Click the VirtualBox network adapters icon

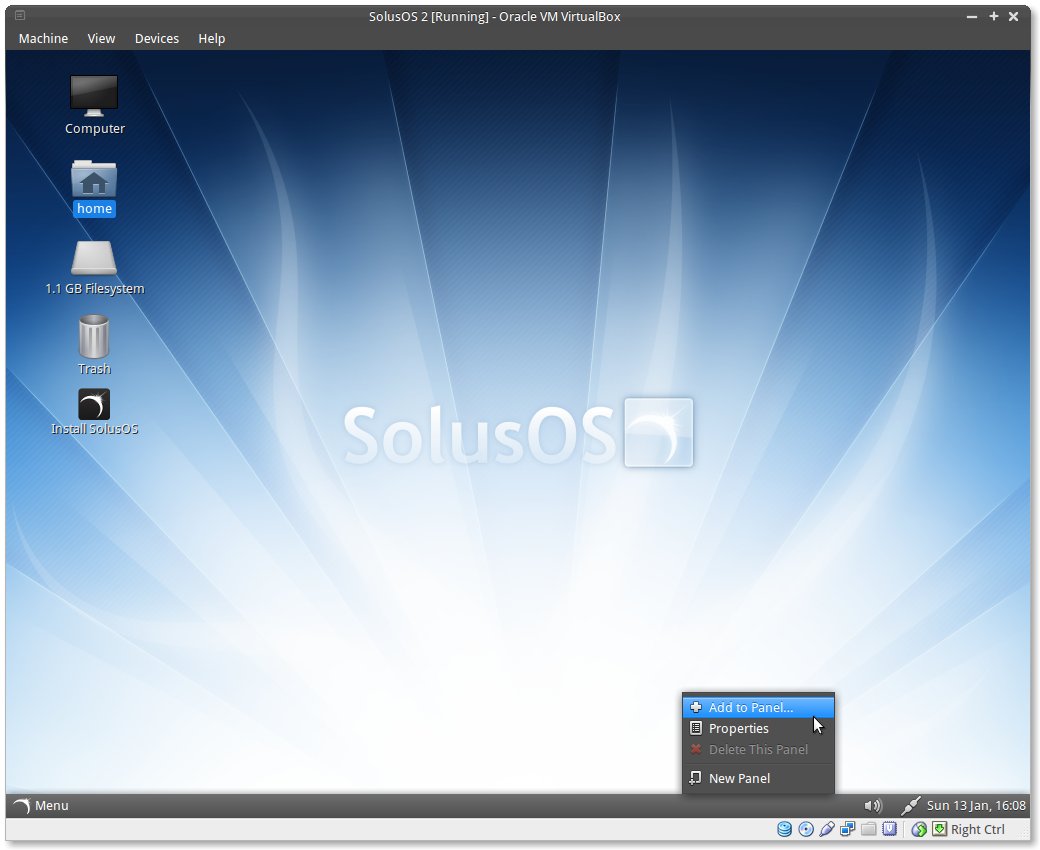848,829
